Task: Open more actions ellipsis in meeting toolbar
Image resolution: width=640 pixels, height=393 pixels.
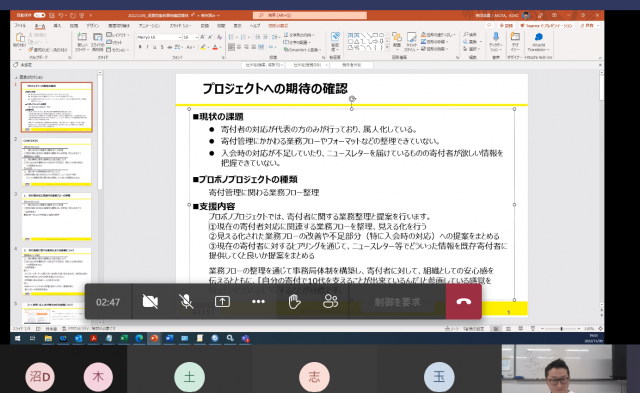Action: pos(258,302)
